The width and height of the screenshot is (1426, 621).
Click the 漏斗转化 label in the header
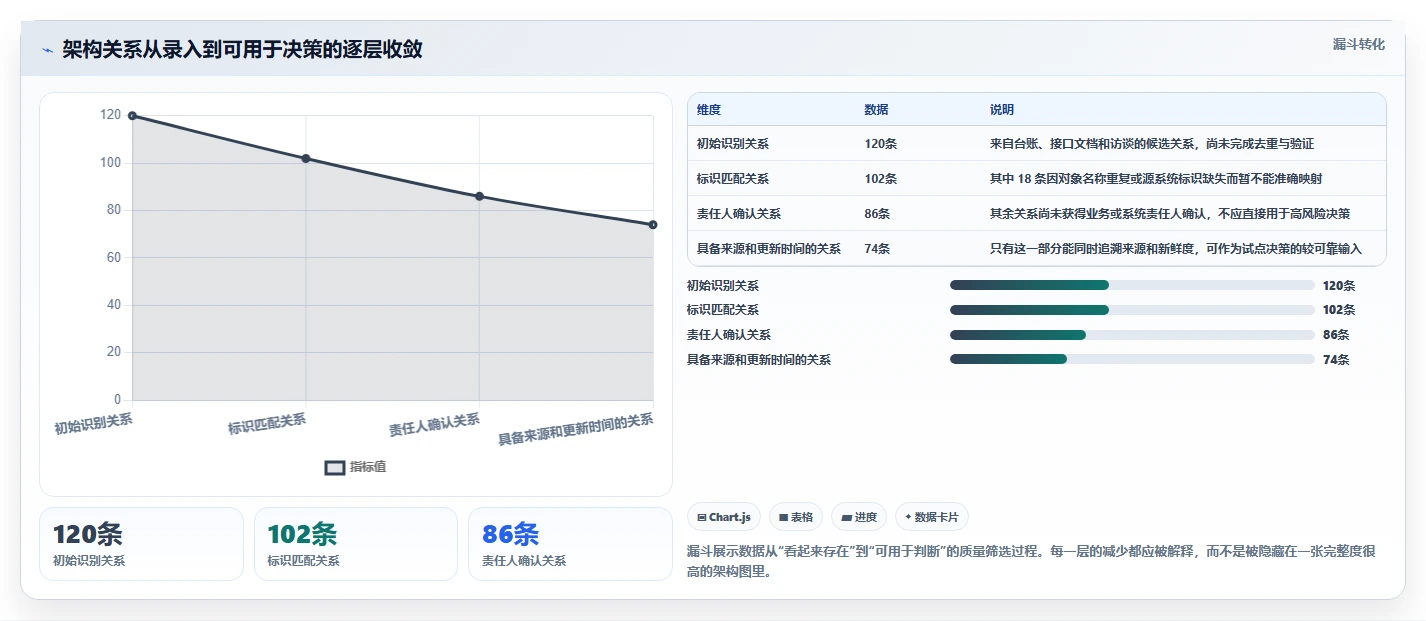(x=1359, y=44)
